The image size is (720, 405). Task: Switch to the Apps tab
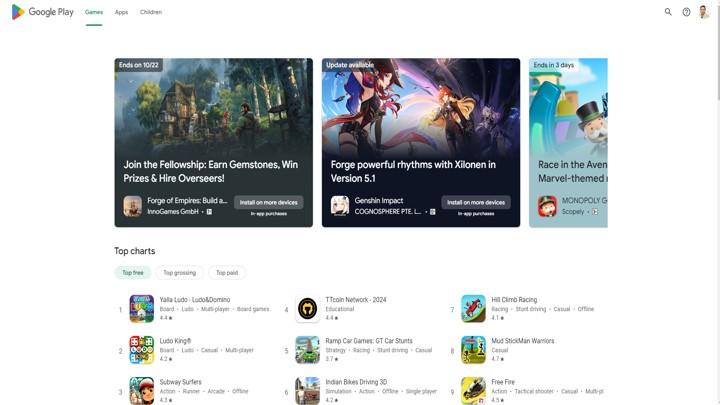tap(121, 12)
